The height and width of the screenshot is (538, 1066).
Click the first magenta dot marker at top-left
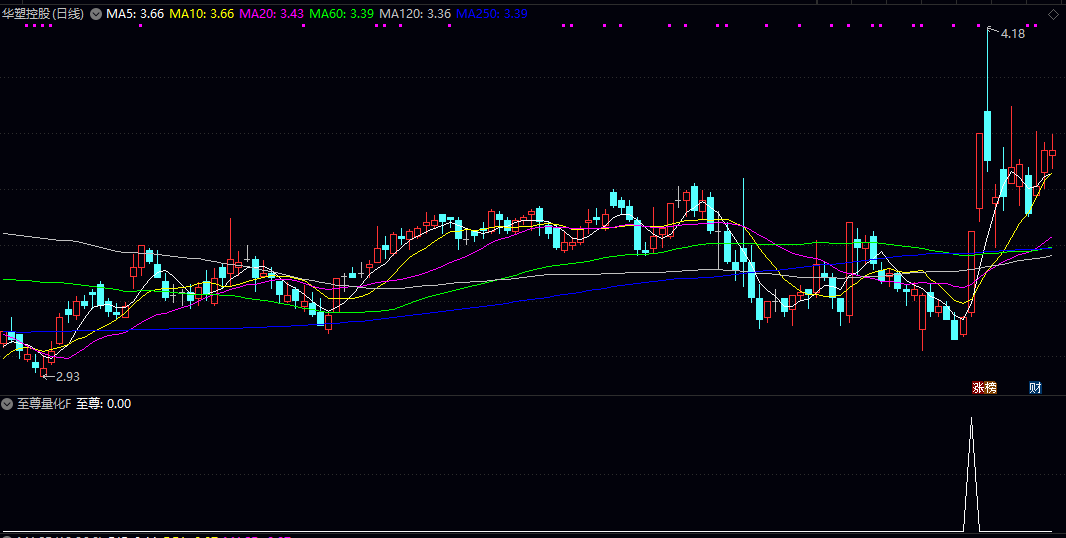coord(27,26)
